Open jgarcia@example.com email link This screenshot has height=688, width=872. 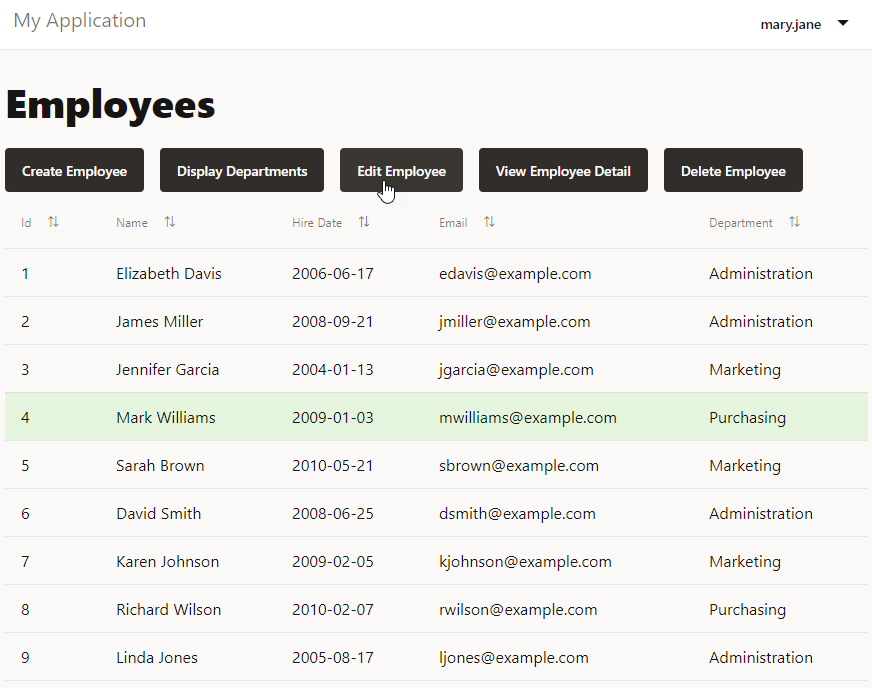tap(516, 369)
